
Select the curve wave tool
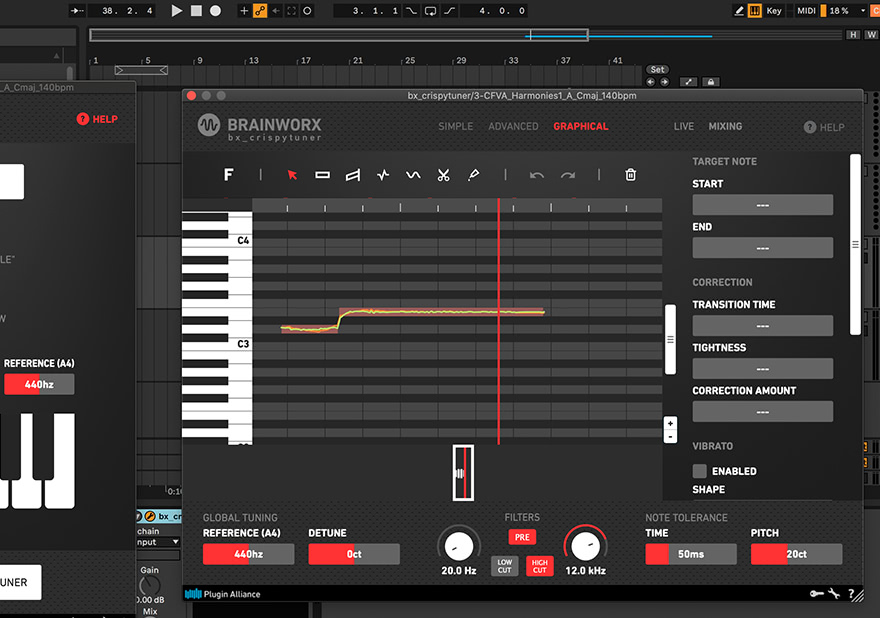click(413, 175)
